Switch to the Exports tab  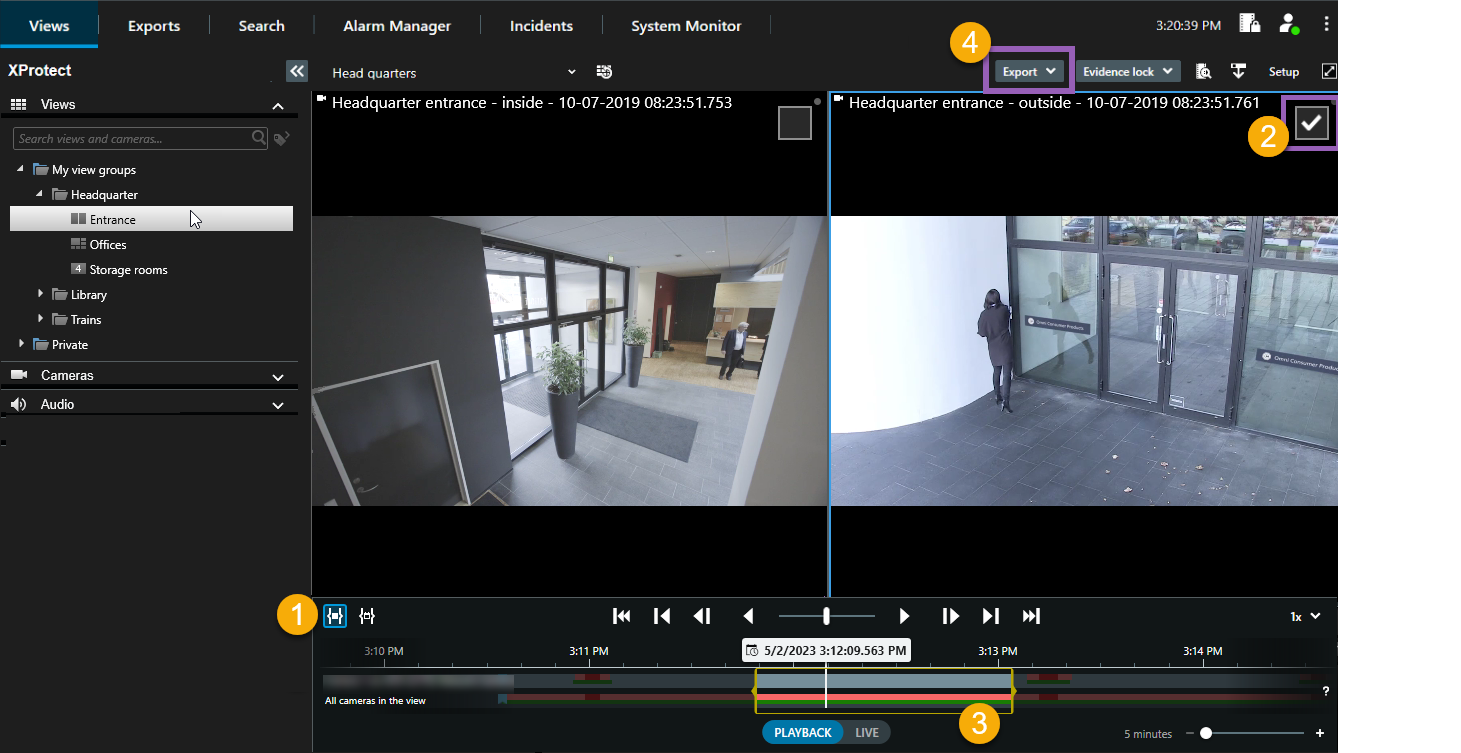tap(154, 25)
